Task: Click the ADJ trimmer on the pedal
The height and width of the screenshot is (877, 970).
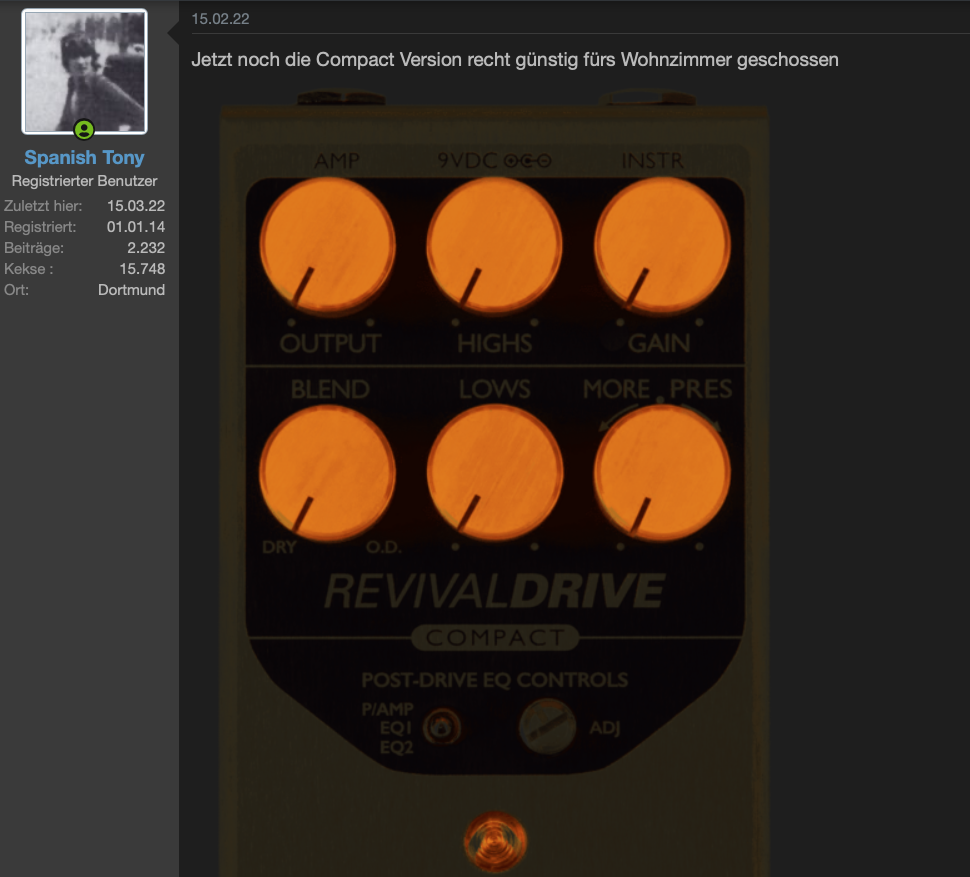Action: 547,727
